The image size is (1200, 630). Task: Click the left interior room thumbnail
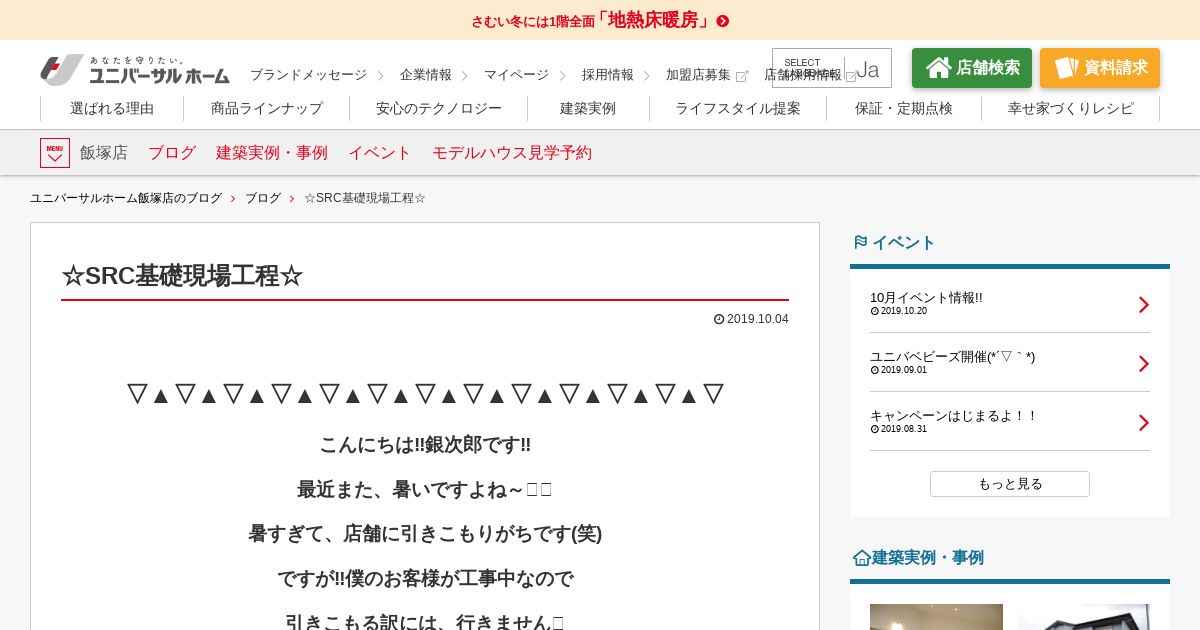(936, 617)
